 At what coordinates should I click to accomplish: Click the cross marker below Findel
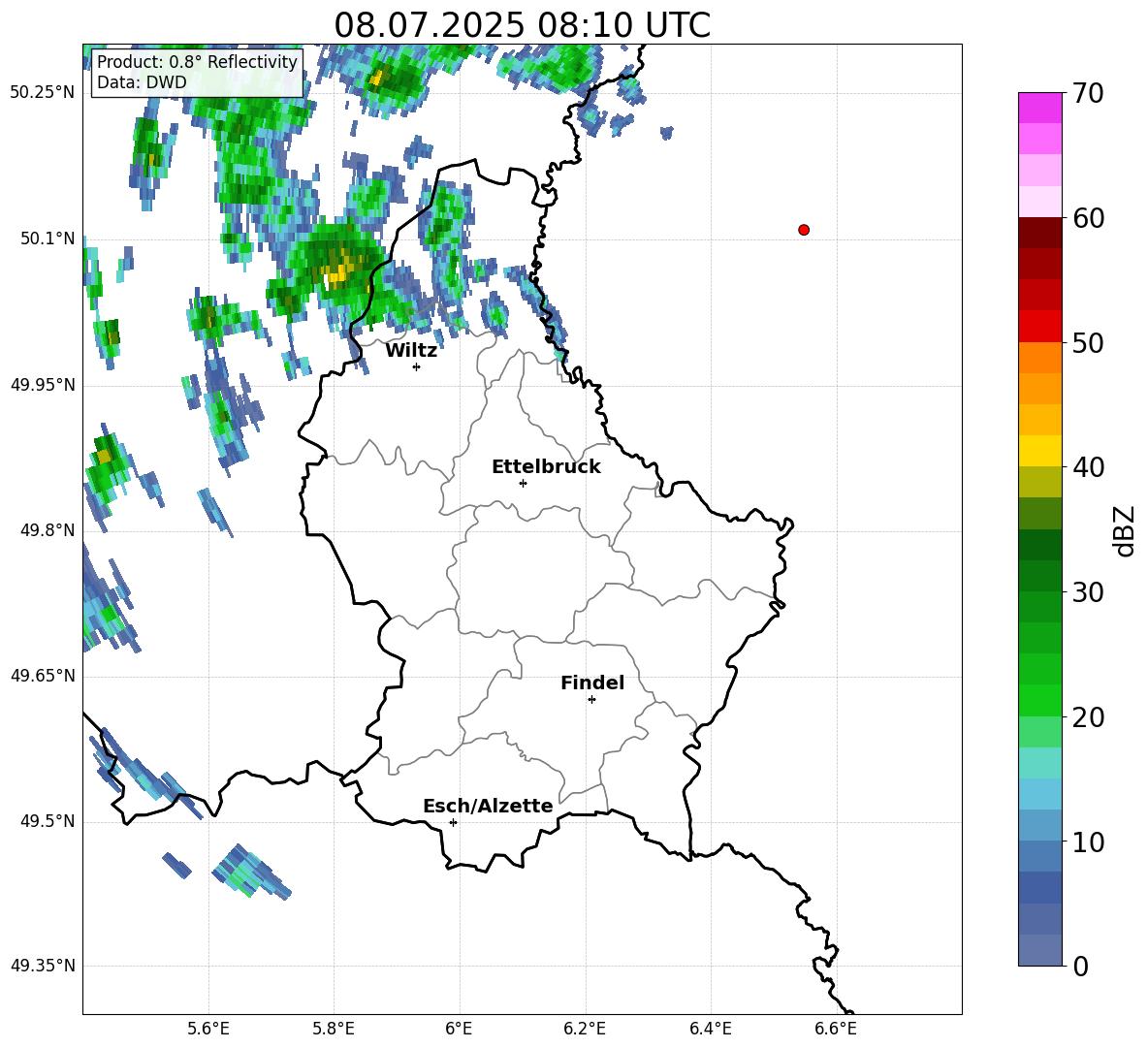tap(591, 700)
